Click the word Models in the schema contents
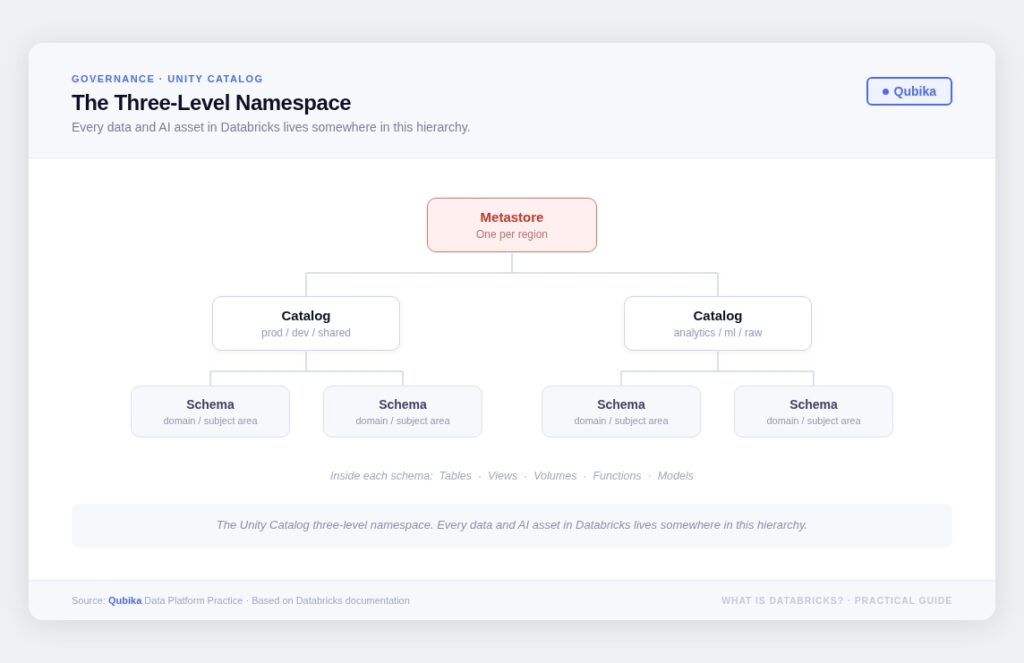The width and height of the screenshot is (1024, 663). (675, 476)
